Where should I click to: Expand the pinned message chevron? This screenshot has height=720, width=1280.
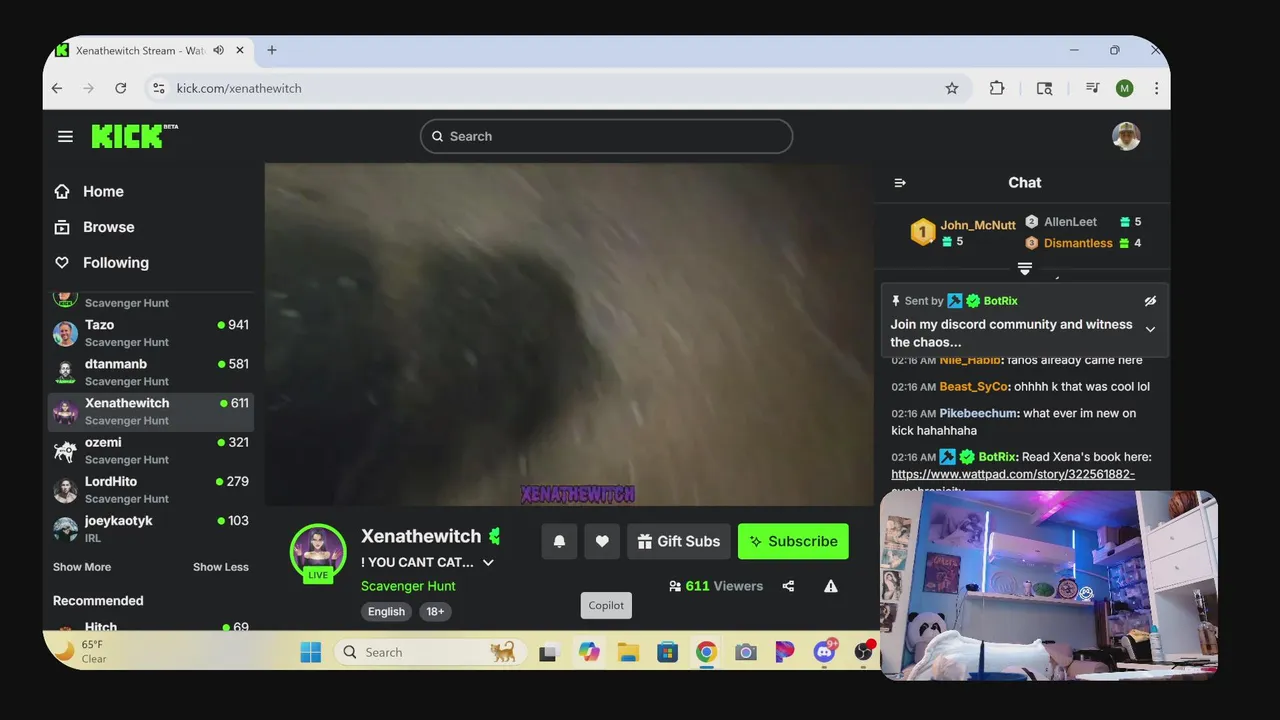pyautogui.click(x=1150, y=329)
